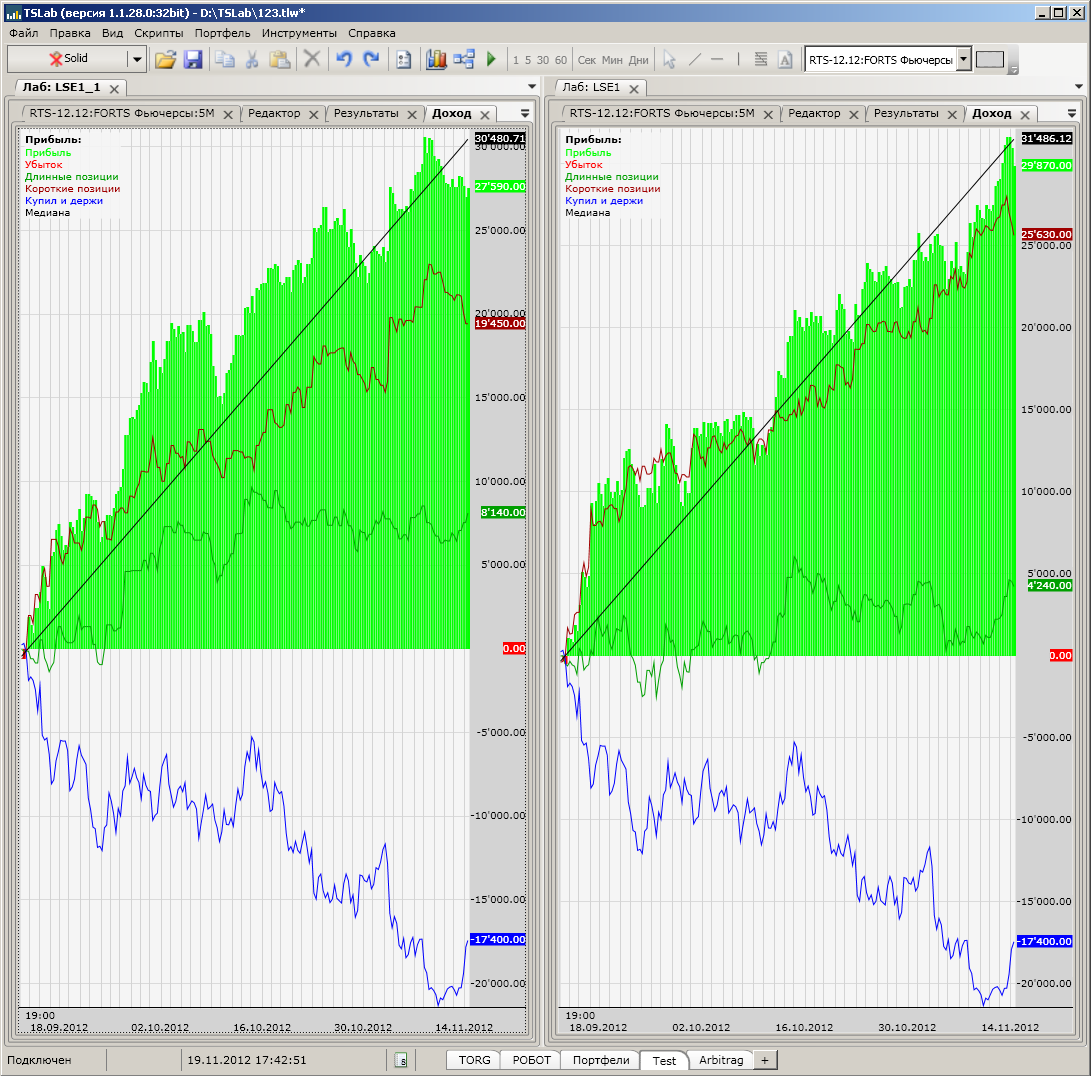This screenshot has width=1091, height=1076.
Task: Click the Save floppy disk icon
Action: [x=193, y=60]
